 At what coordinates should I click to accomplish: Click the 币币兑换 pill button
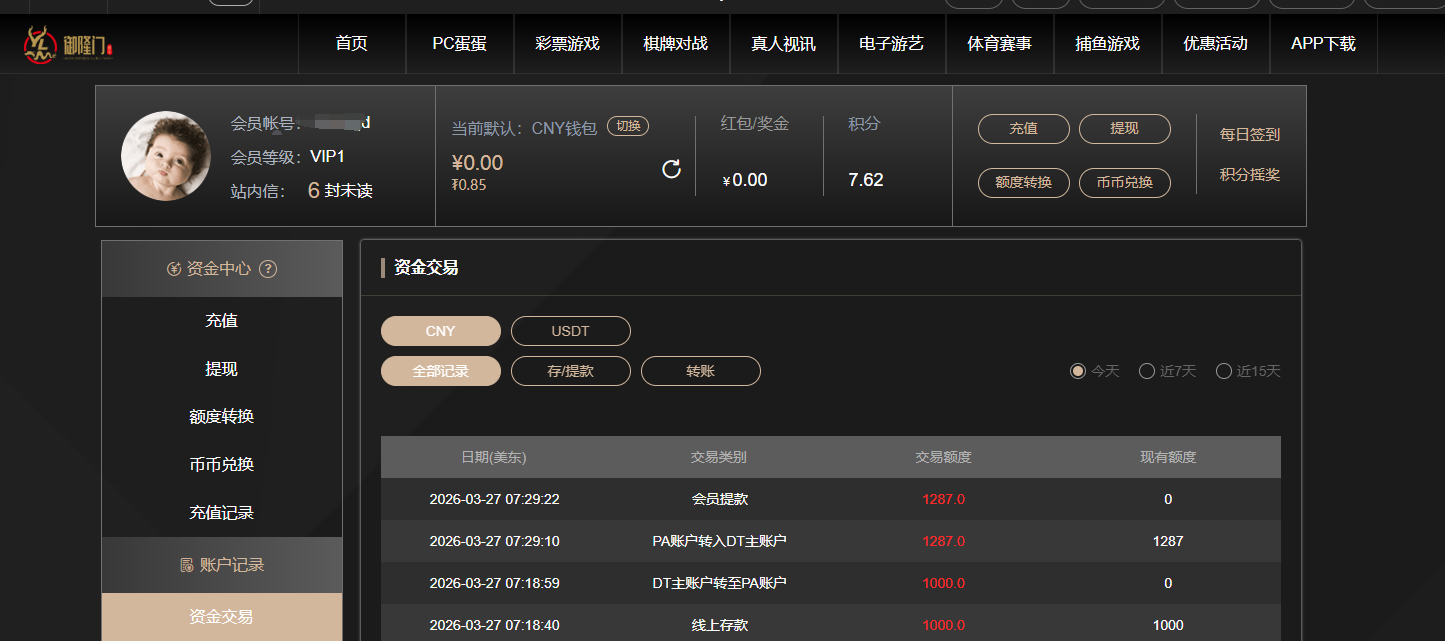tap(1124, 183)
